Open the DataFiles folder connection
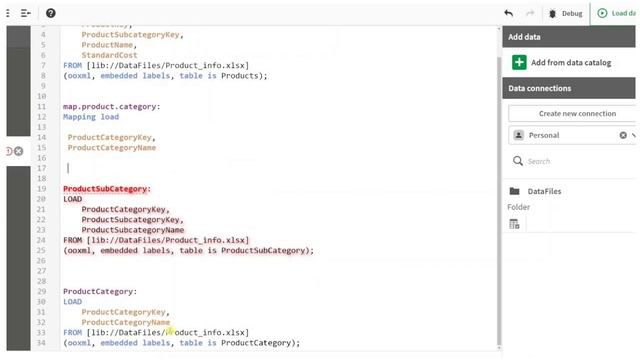640x360 pixels. click(544, 191)
